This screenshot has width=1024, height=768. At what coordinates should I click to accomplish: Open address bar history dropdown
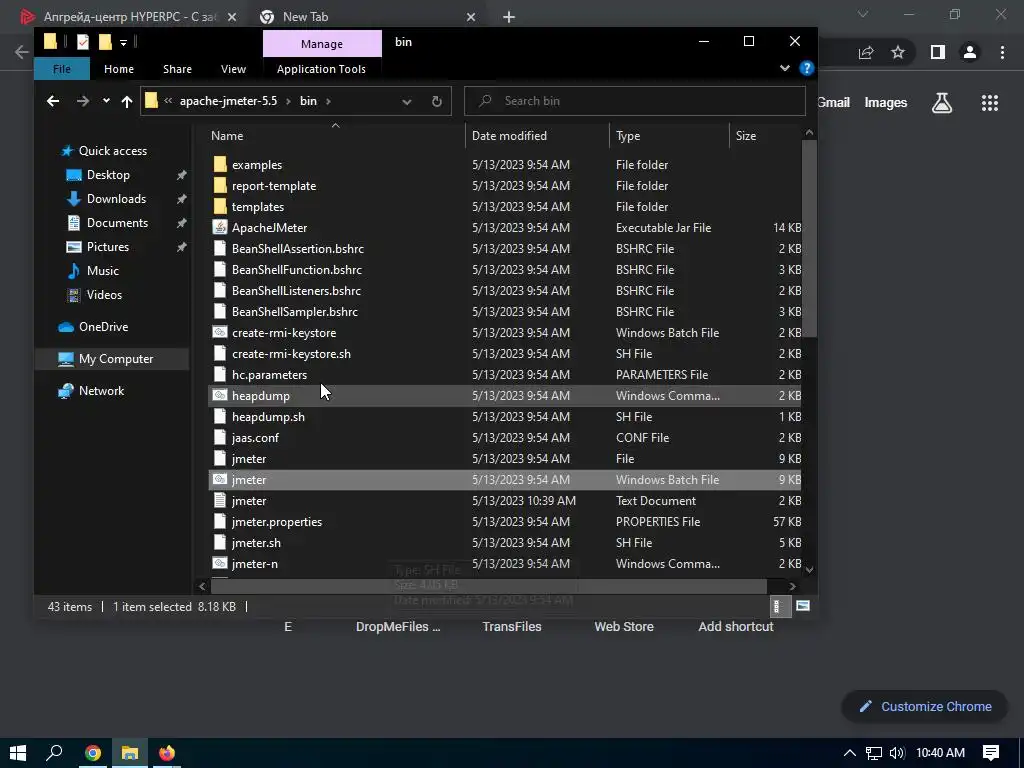(x=407, y=101)
